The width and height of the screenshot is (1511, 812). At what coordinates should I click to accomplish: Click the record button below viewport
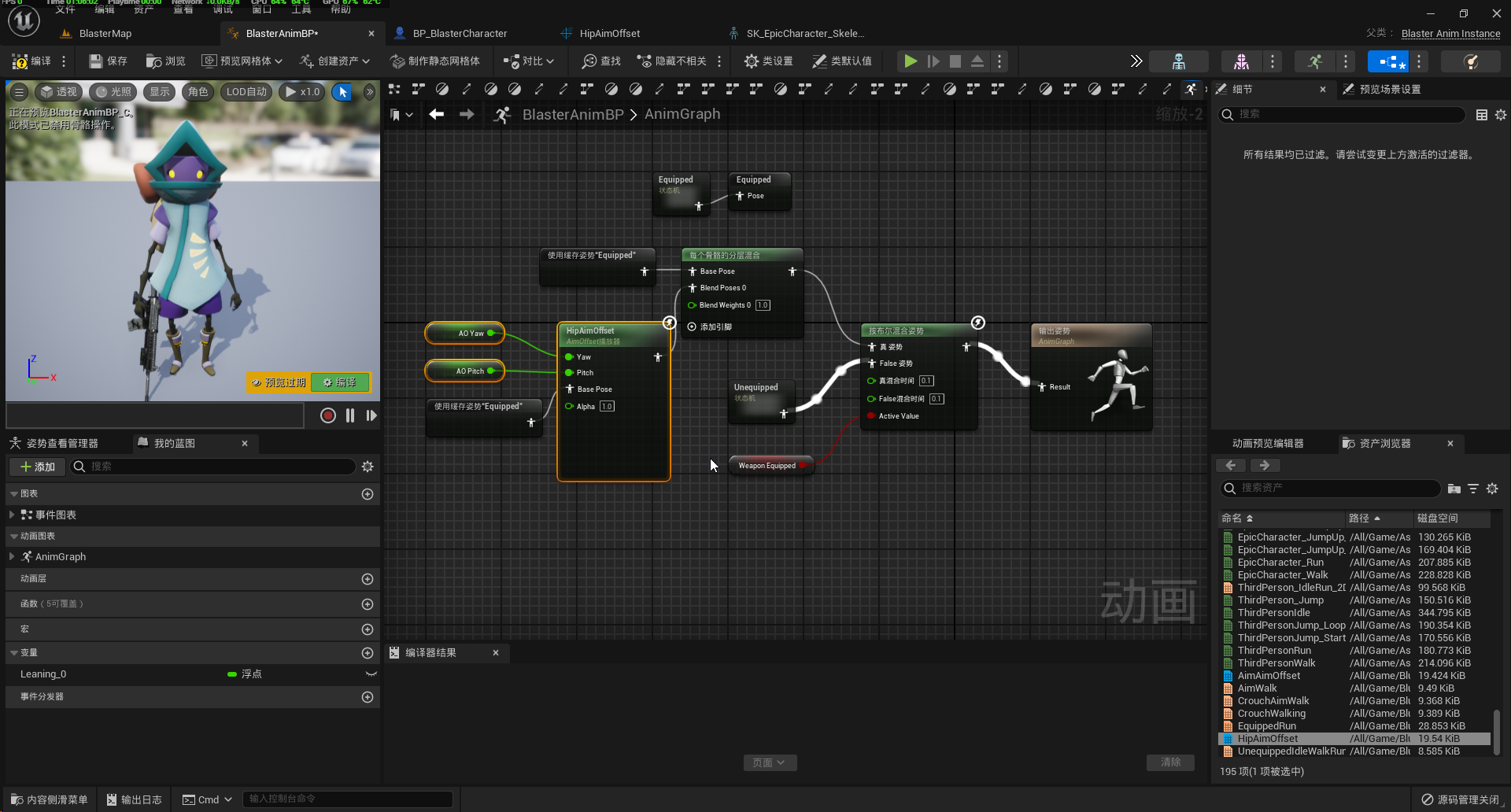tap(328, 415)
